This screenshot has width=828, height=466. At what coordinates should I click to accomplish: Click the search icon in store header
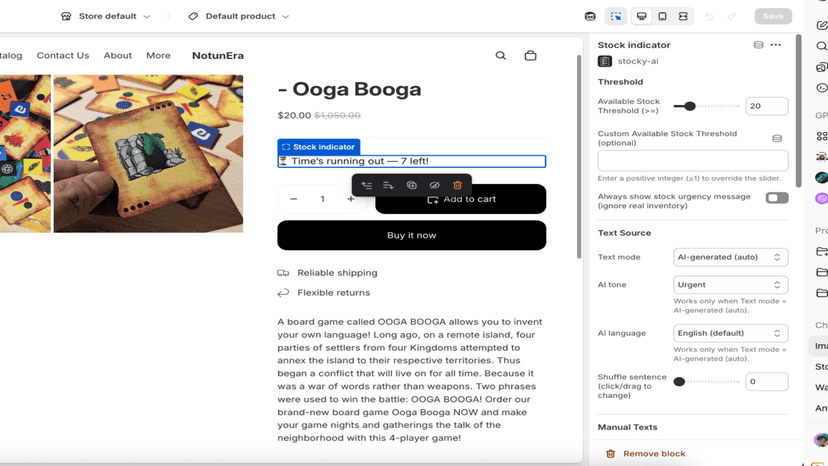501,55
